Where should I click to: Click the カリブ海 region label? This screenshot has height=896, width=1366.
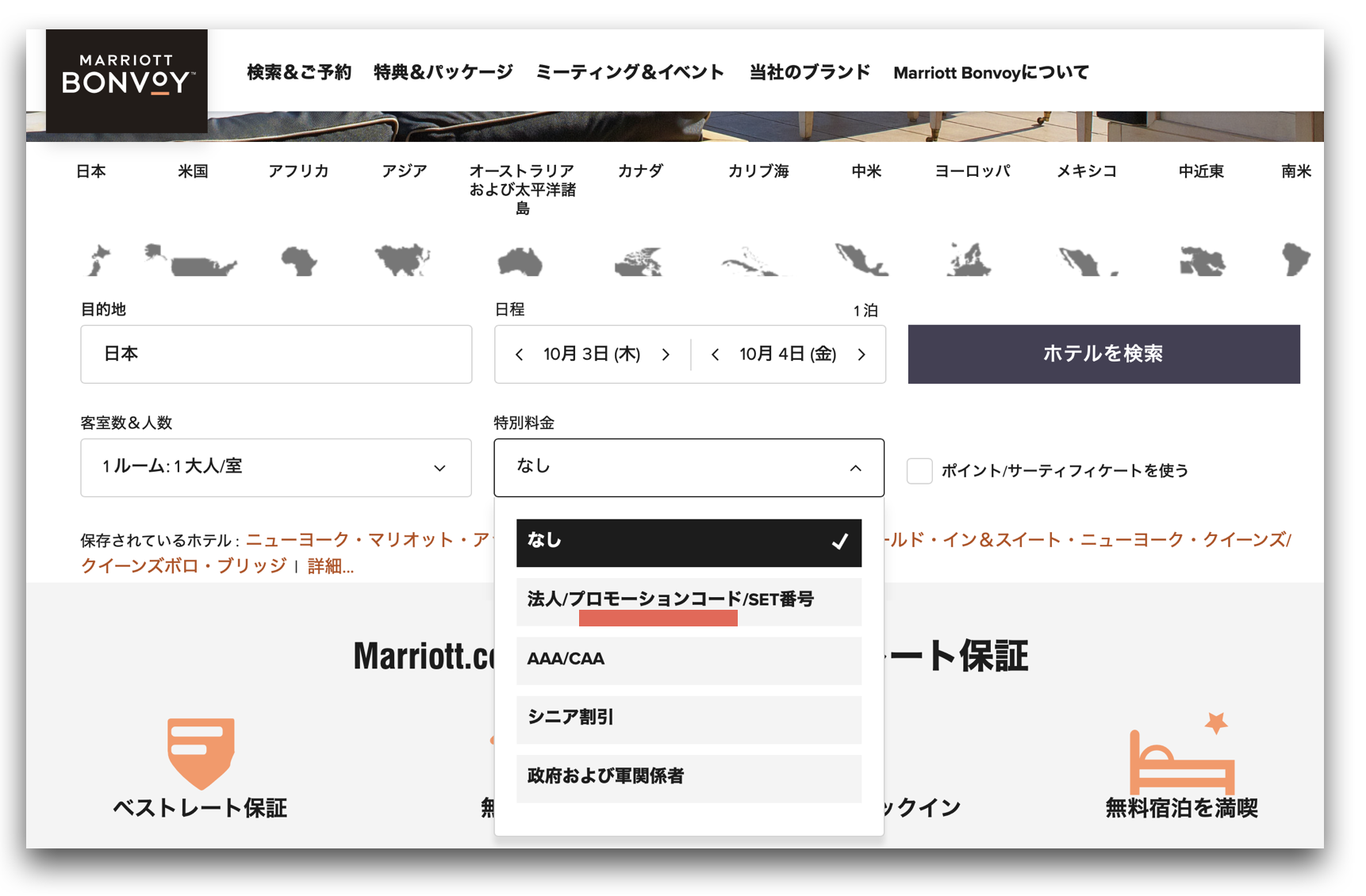click(758, 171)
